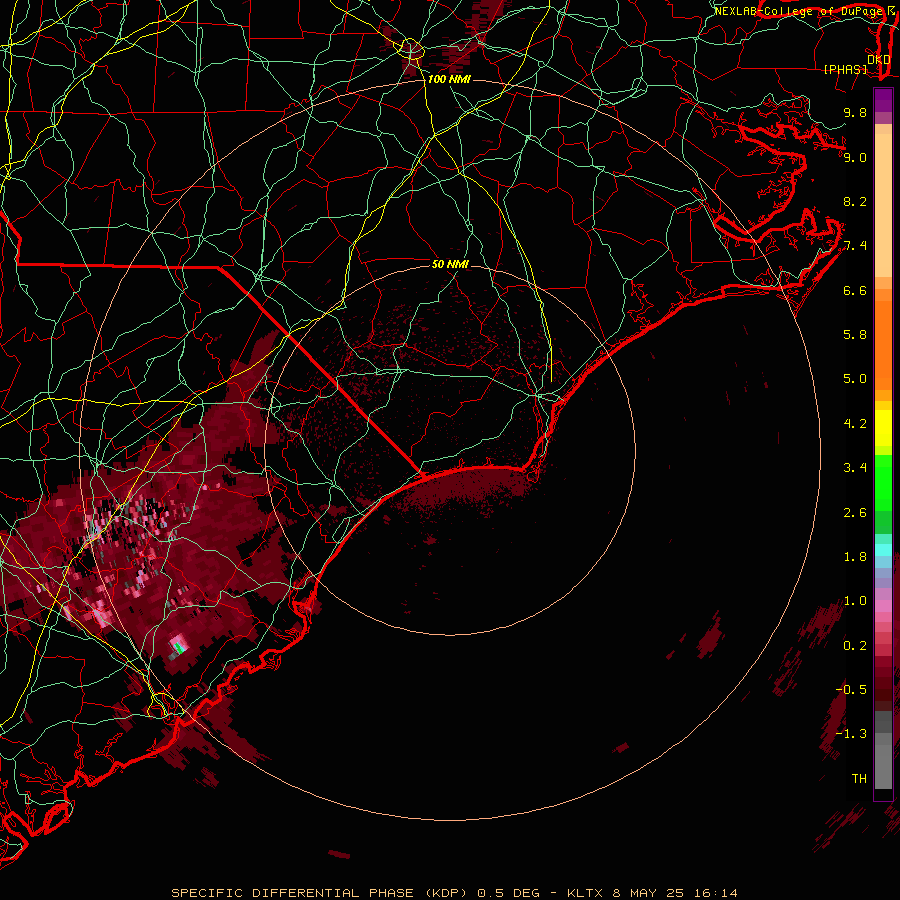Click the green high-KDP core in the storm
This screenshot has height=900, width=900.
click(x=179, y=648)
